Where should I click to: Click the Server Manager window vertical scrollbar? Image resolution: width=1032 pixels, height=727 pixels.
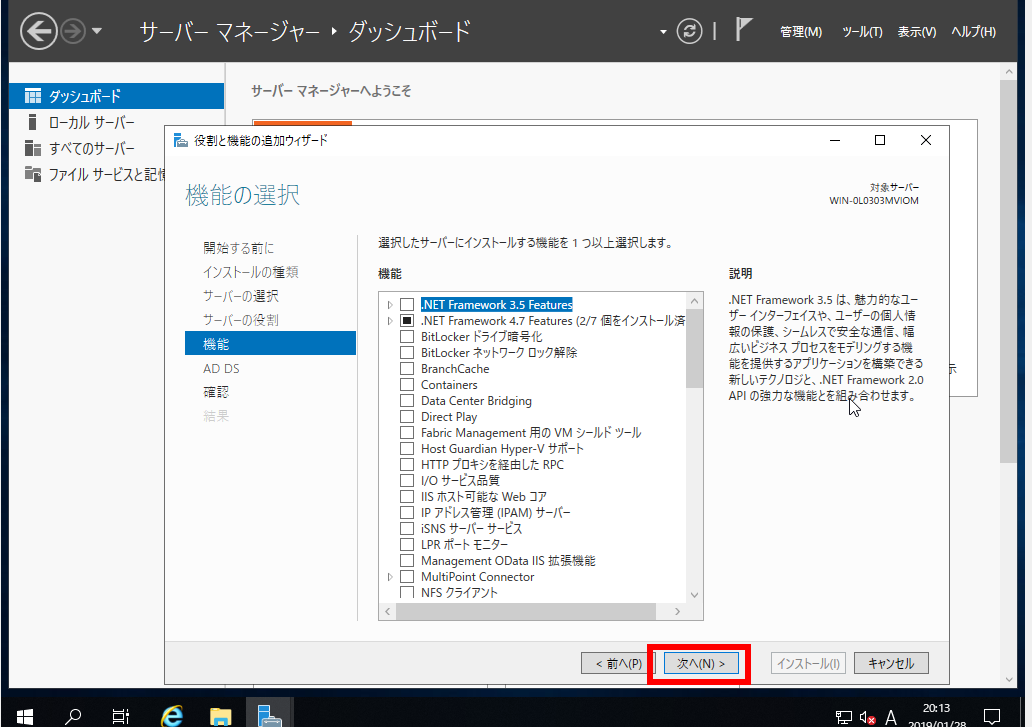tap(1008, 271)
